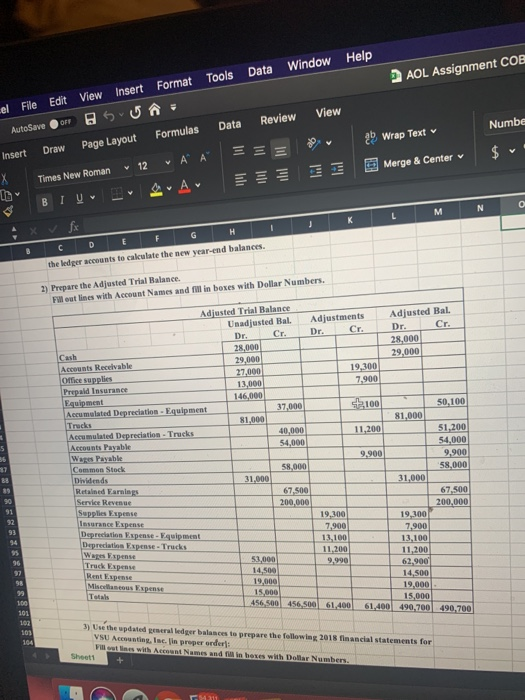
Task: Open the font color dropdown arrow
Action: pyautogui.click(x=198, y=184)
